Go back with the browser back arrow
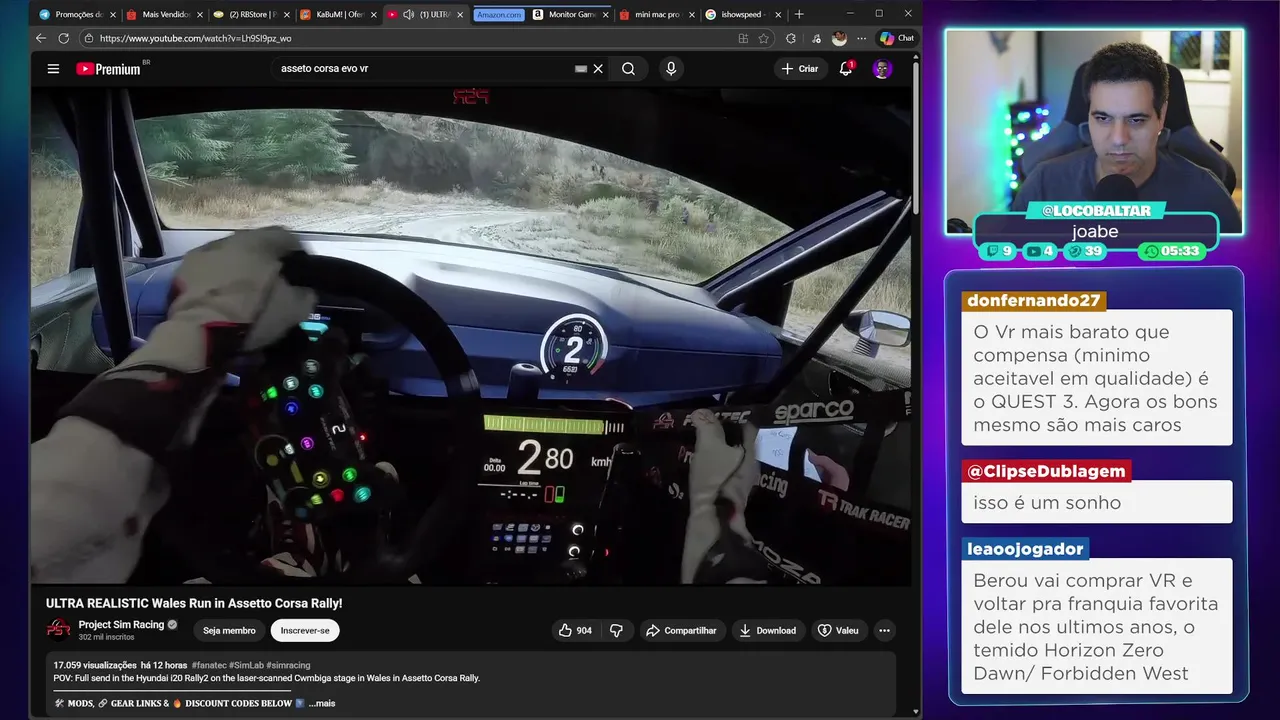 coord(41,38)
